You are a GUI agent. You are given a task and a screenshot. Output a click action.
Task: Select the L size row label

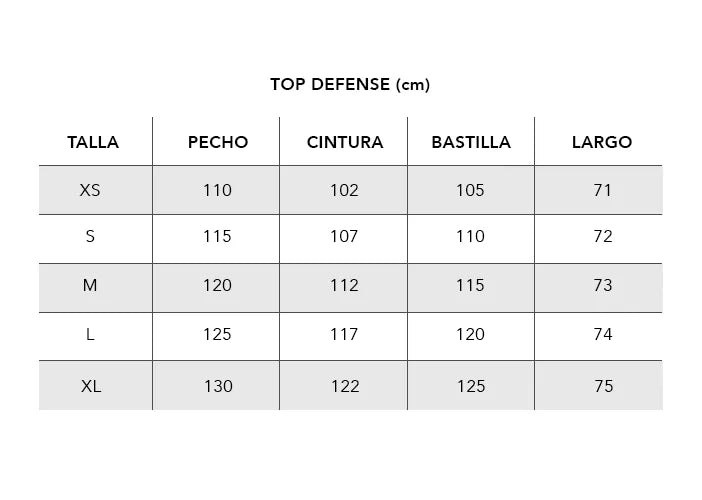pos(90,335)
